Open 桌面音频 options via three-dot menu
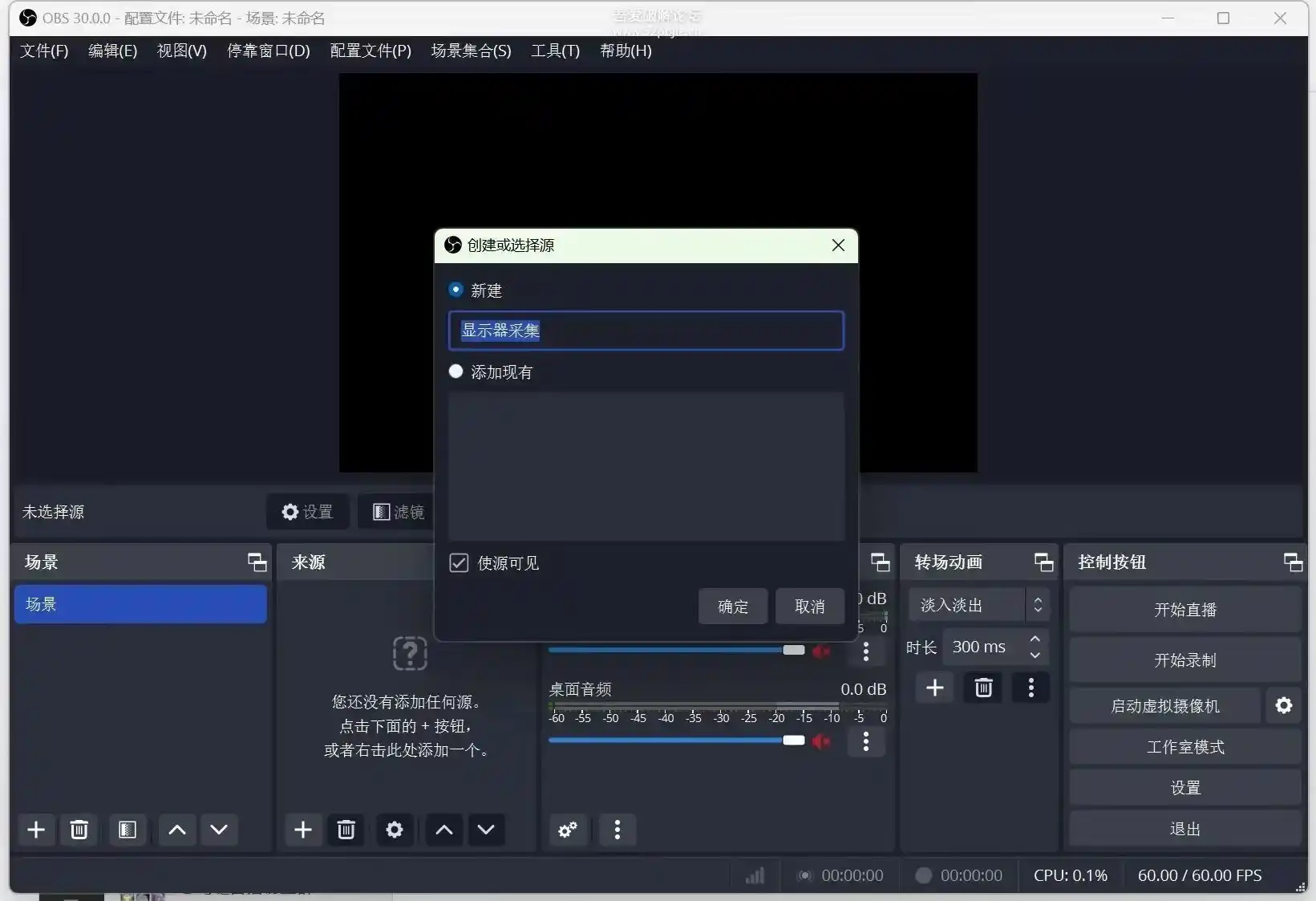This screenshot has width=1316, height=901. tap(865, 742)
